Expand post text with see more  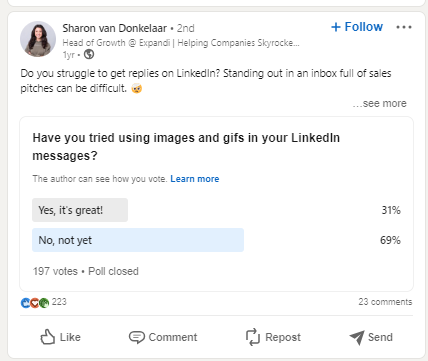tap(380, 103)
